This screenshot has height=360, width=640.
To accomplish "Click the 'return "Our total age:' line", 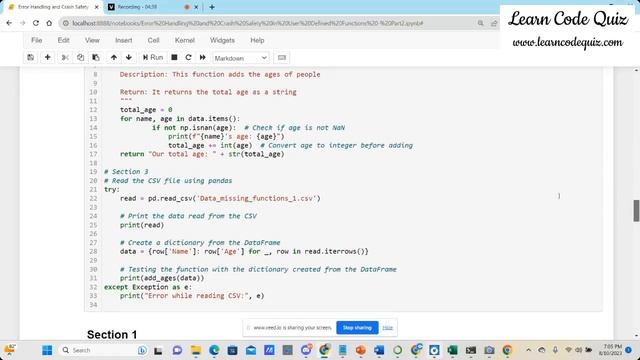I will 202,154.
